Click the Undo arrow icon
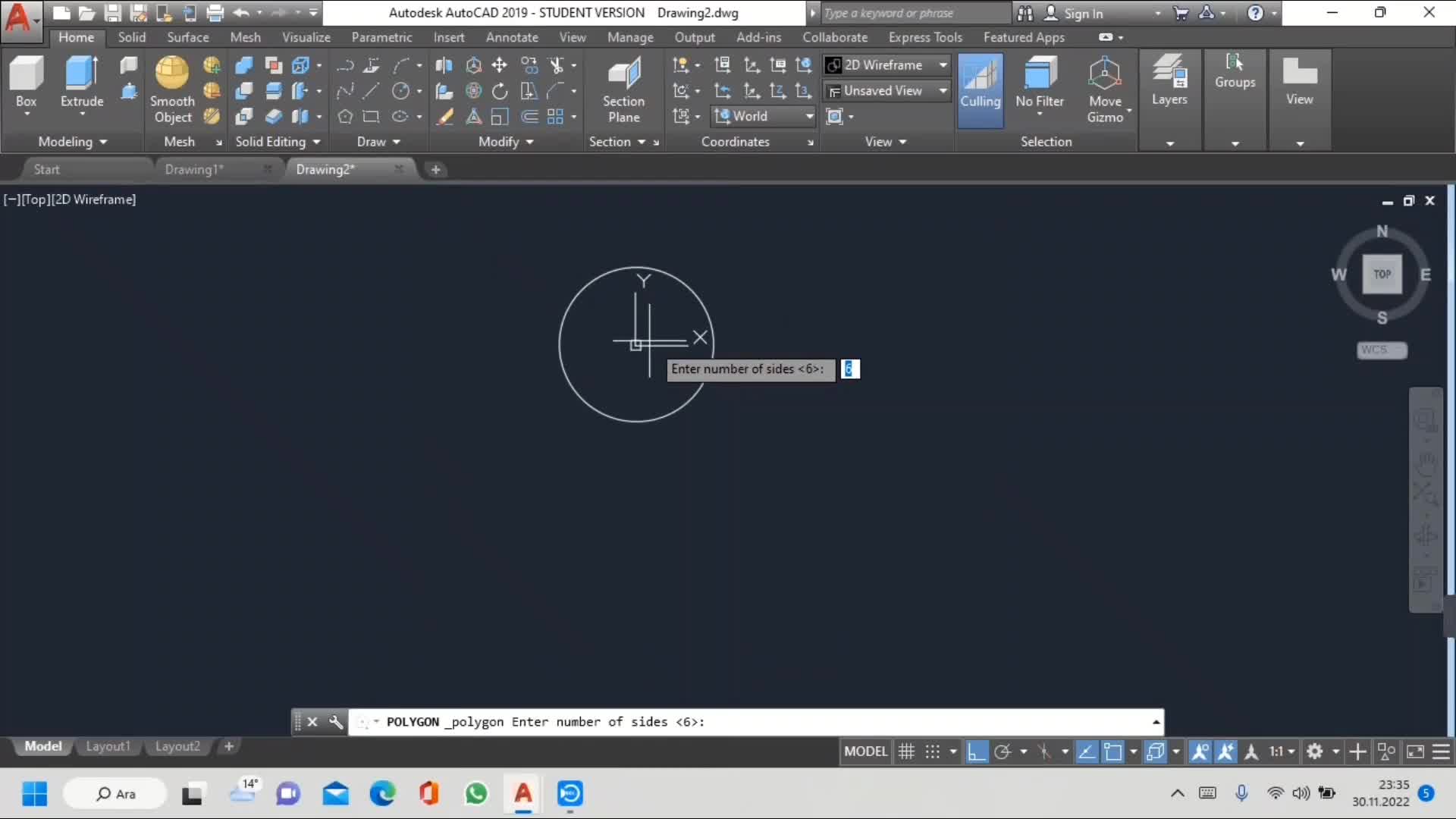This screenshot has height=819, width=1456. click(x=241, y=13)
